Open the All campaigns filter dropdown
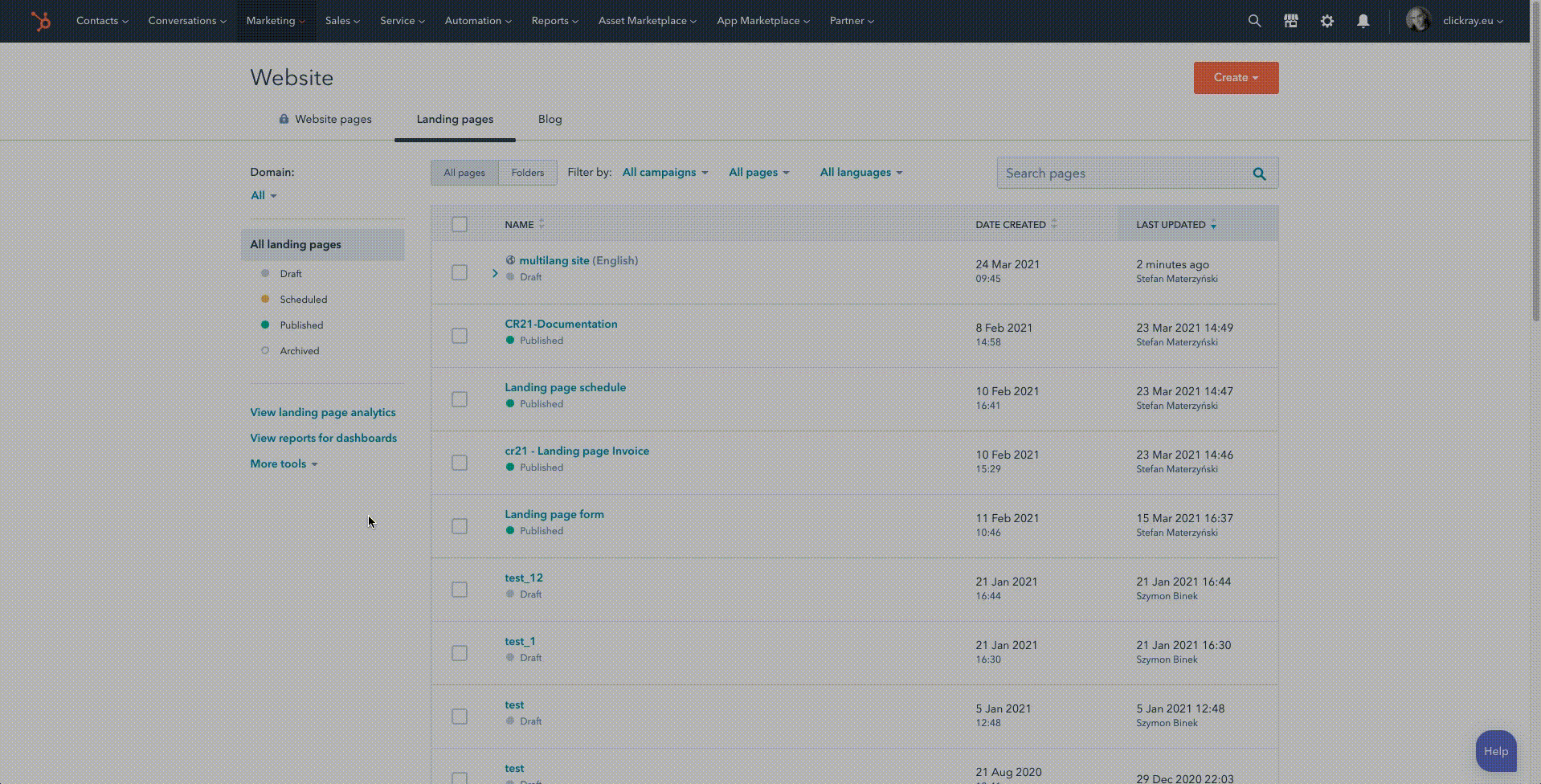This screenshot has width=1541, height=784. coord(664,173)
